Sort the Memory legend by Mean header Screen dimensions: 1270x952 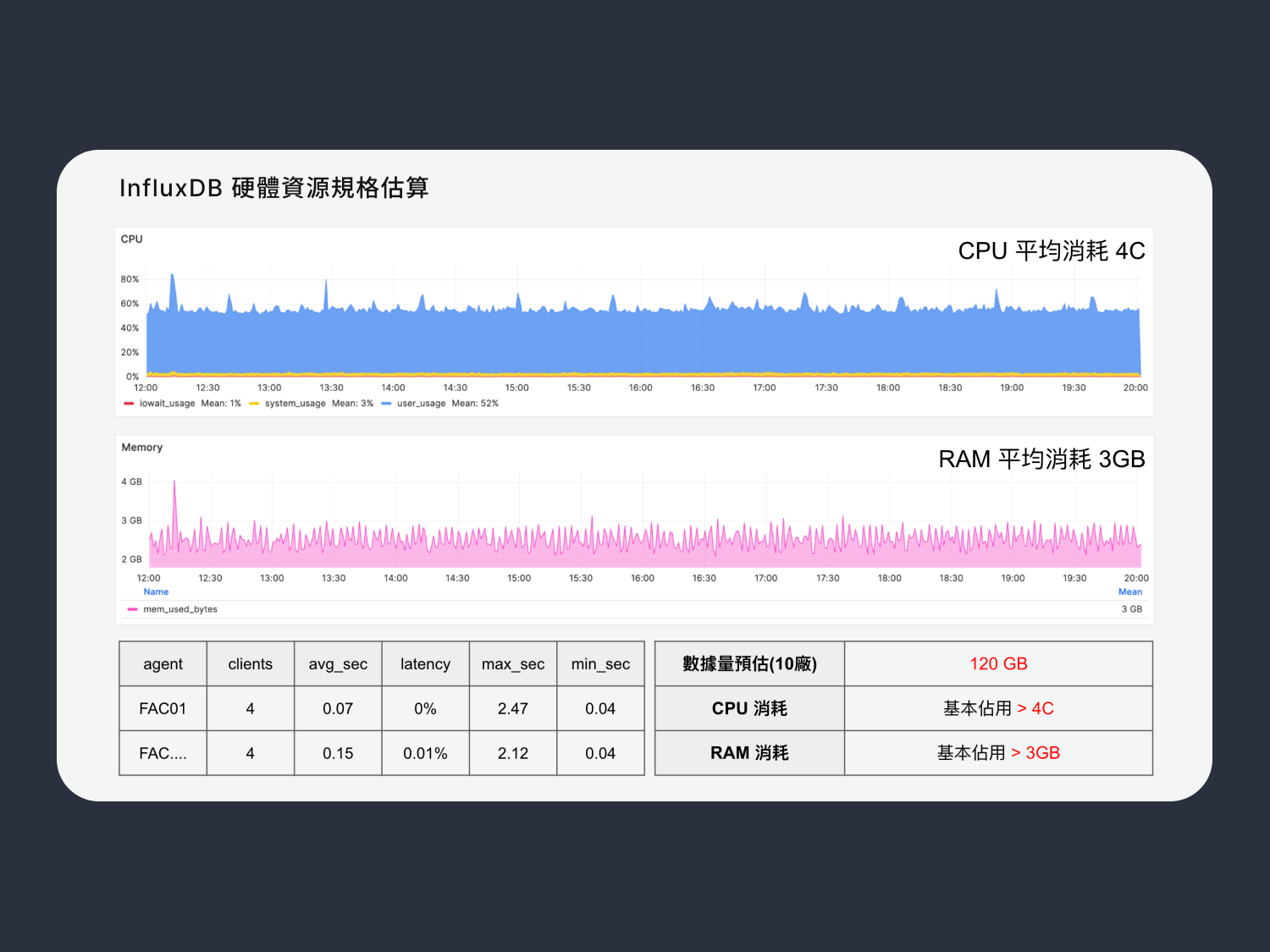[1129, 592]
